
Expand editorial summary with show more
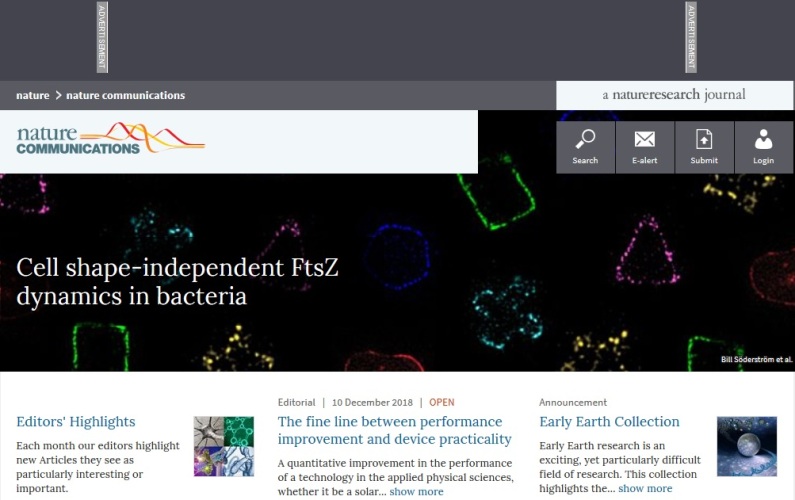[416, 492]
